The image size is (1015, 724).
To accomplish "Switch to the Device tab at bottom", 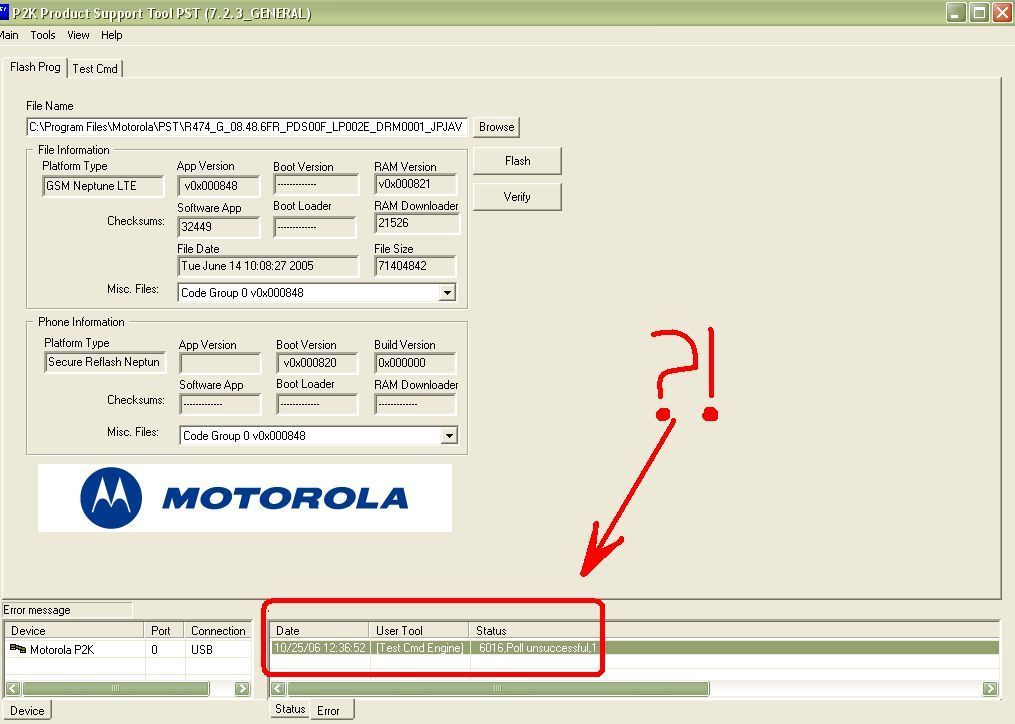I will (x=27, y=710).
